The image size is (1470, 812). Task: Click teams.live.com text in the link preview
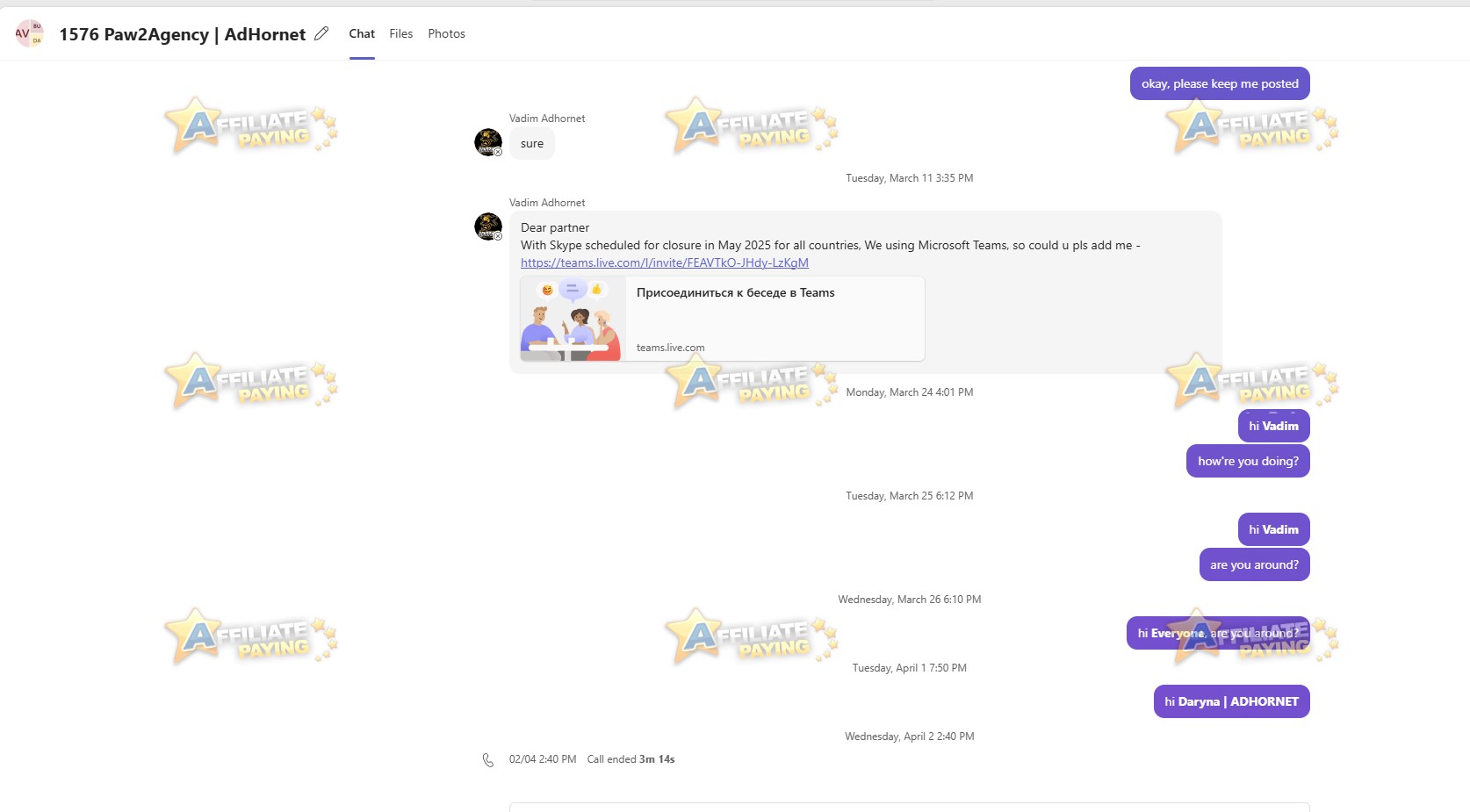coord(669,347)
